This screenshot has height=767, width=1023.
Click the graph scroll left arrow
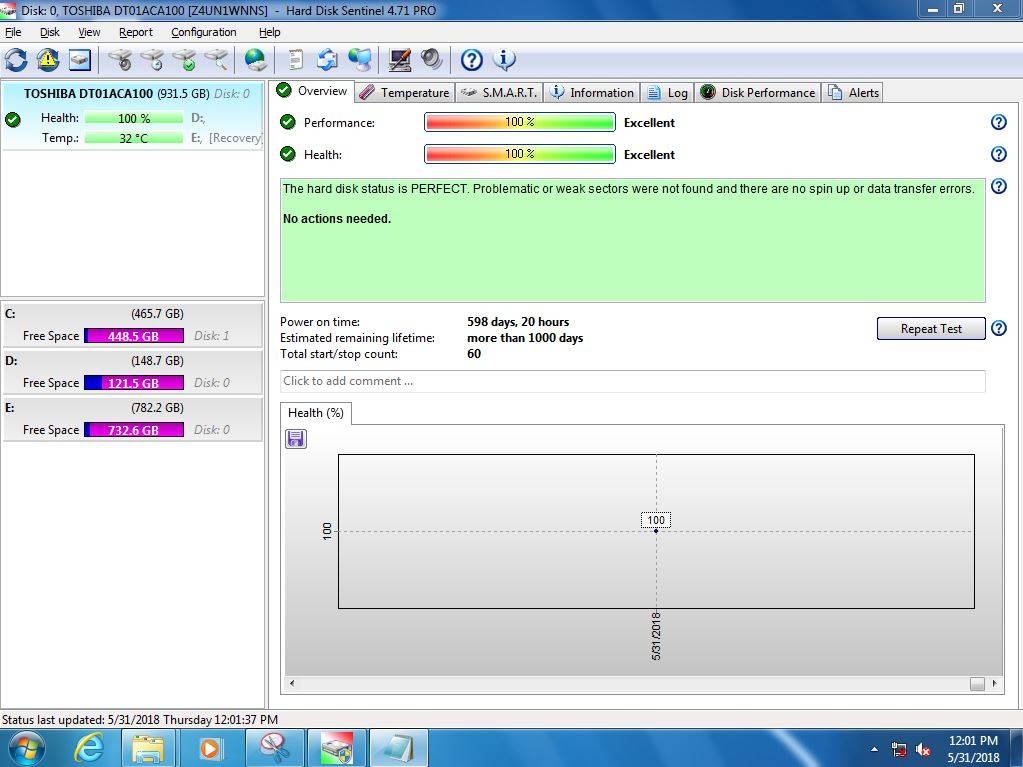click(x=292, y=684)
